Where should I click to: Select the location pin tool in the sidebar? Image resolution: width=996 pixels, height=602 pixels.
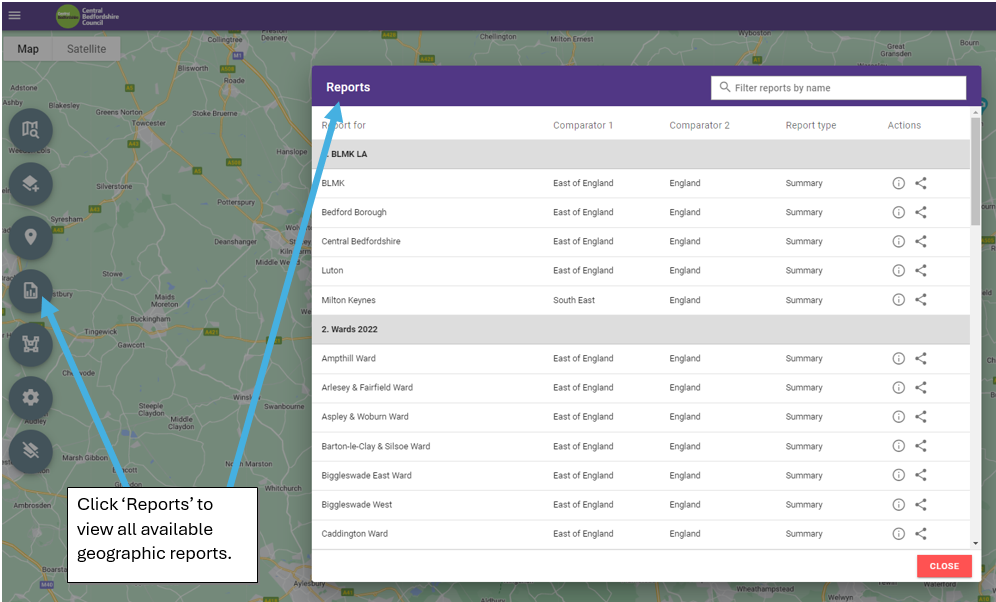[x=30, y=237]
